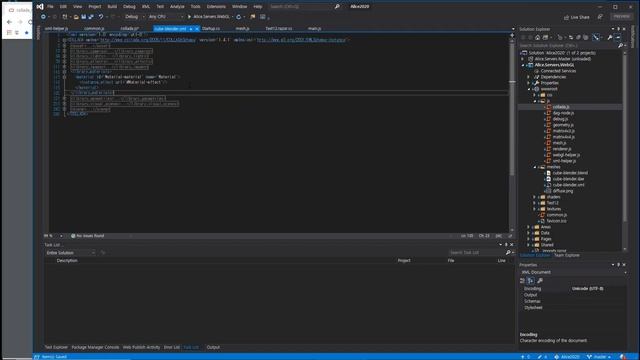Toggle Show All Files in Solution Explorer
The height and width of the screenshot is (360, 640).
click(x=586, y=38)
